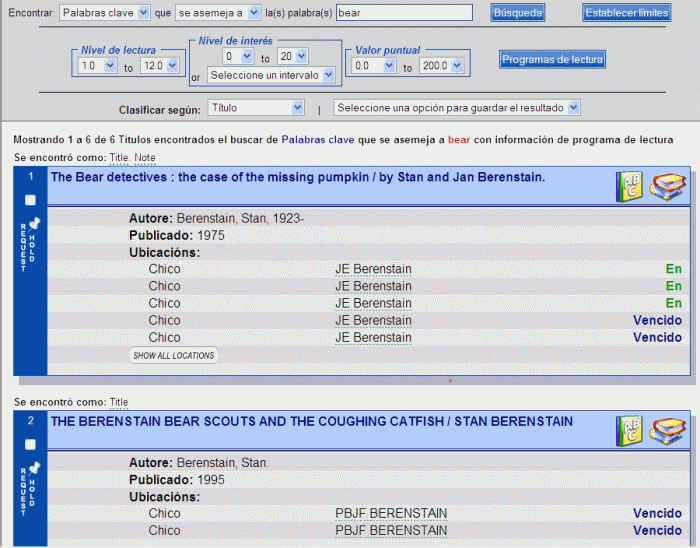
Task: Request hold on Bear detectives title
Action: 29,245
